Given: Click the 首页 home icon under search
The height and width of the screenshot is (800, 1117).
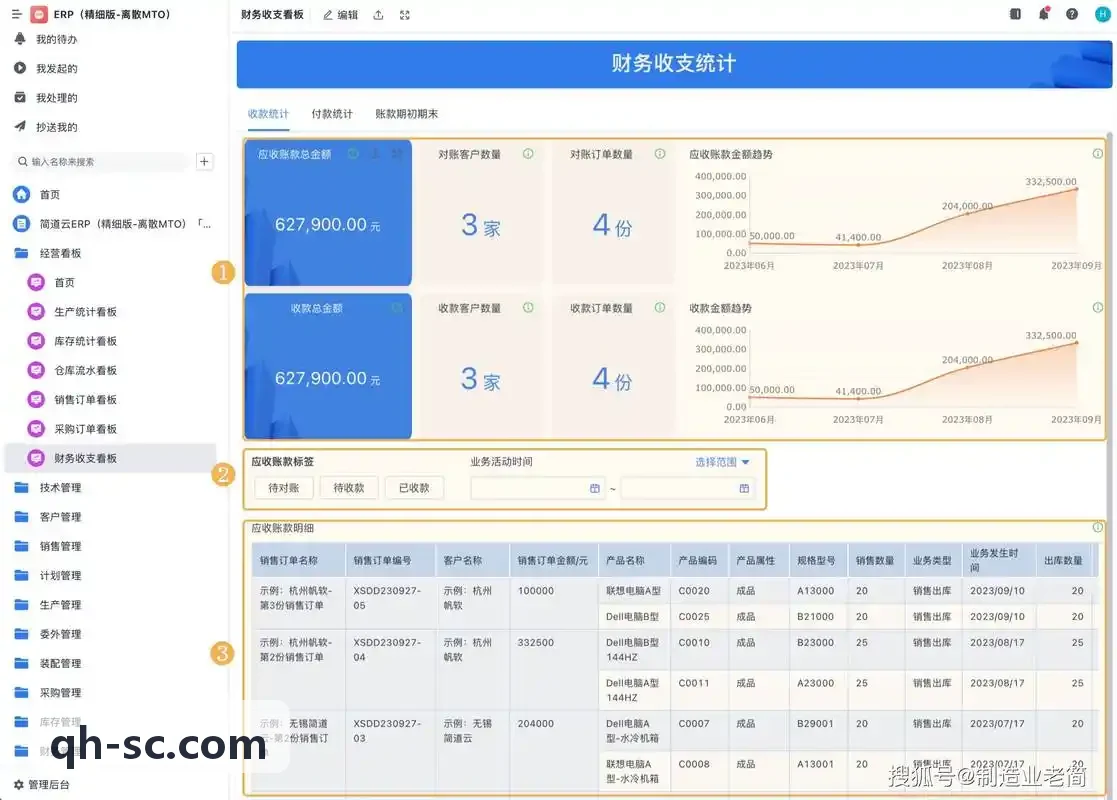Looking at the screenshot, I should 21,194.
